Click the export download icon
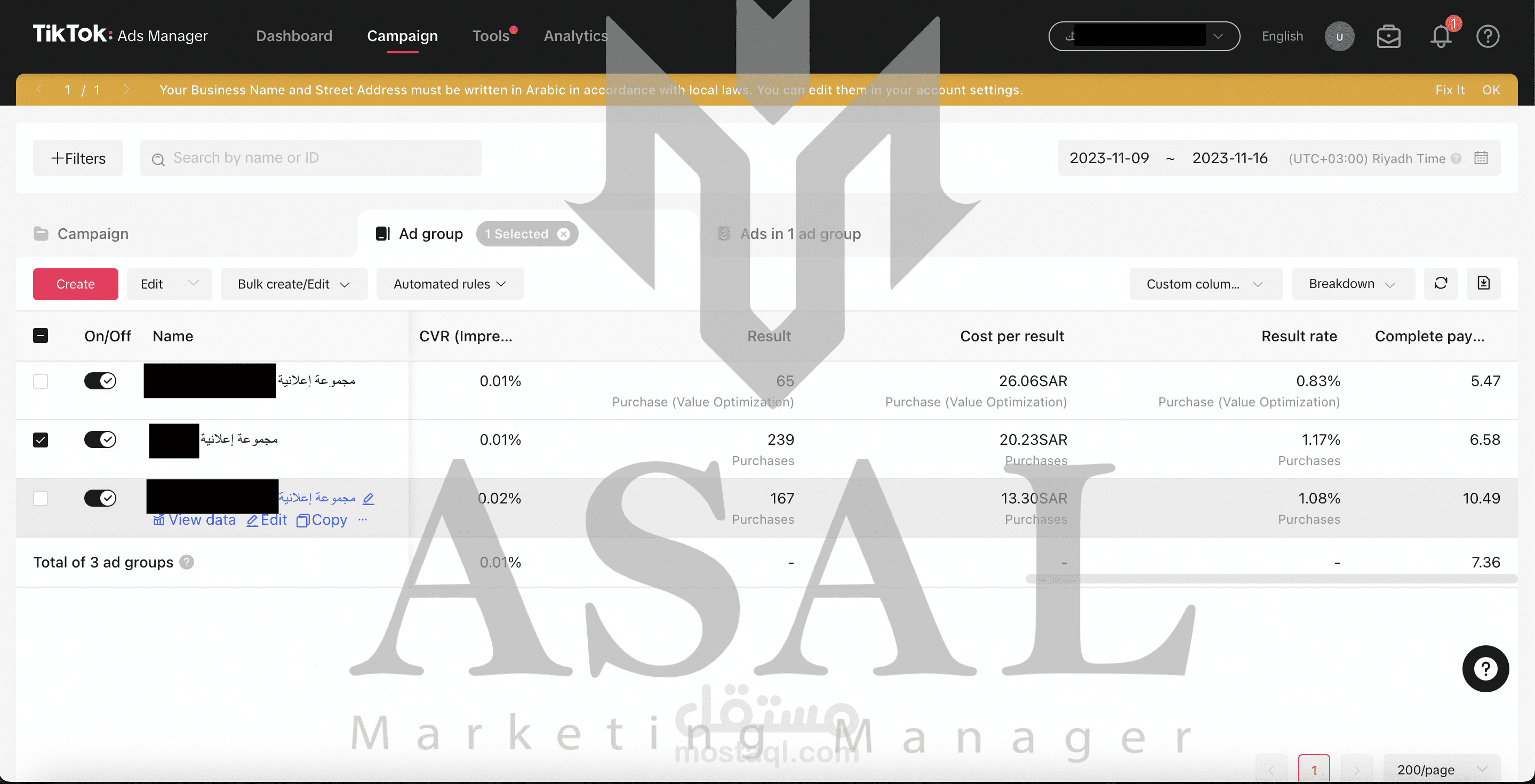The width and height of the screenshot is (1535, 784). click(1483, 284)
